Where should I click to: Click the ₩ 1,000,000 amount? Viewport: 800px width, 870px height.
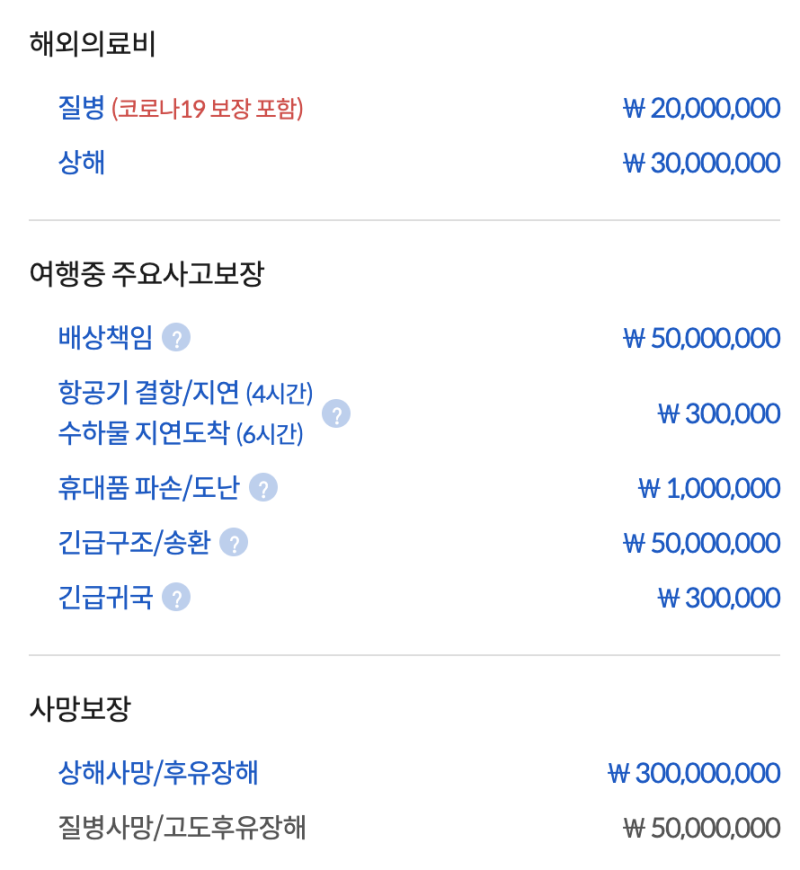pyautogui.click(x=710, y=488)
